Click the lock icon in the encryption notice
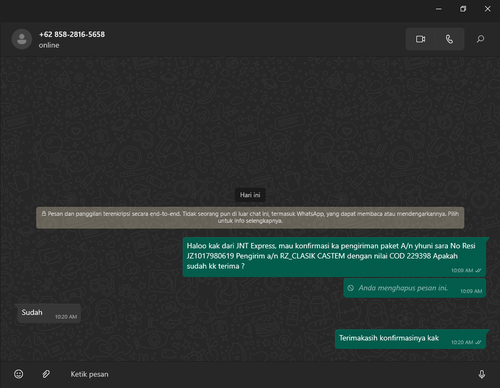The width and height of the screenshot is (500, 388). (44, 214)
